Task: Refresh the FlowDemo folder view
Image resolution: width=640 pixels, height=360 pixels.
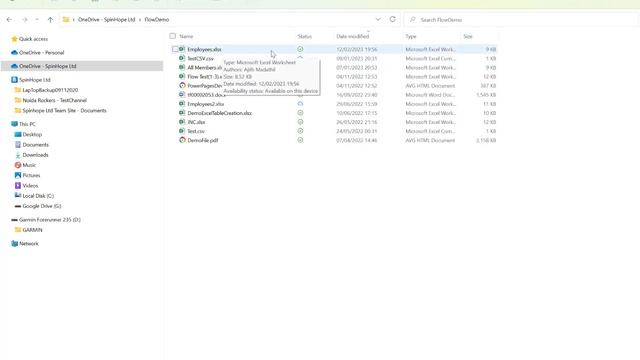Action: 393,19
